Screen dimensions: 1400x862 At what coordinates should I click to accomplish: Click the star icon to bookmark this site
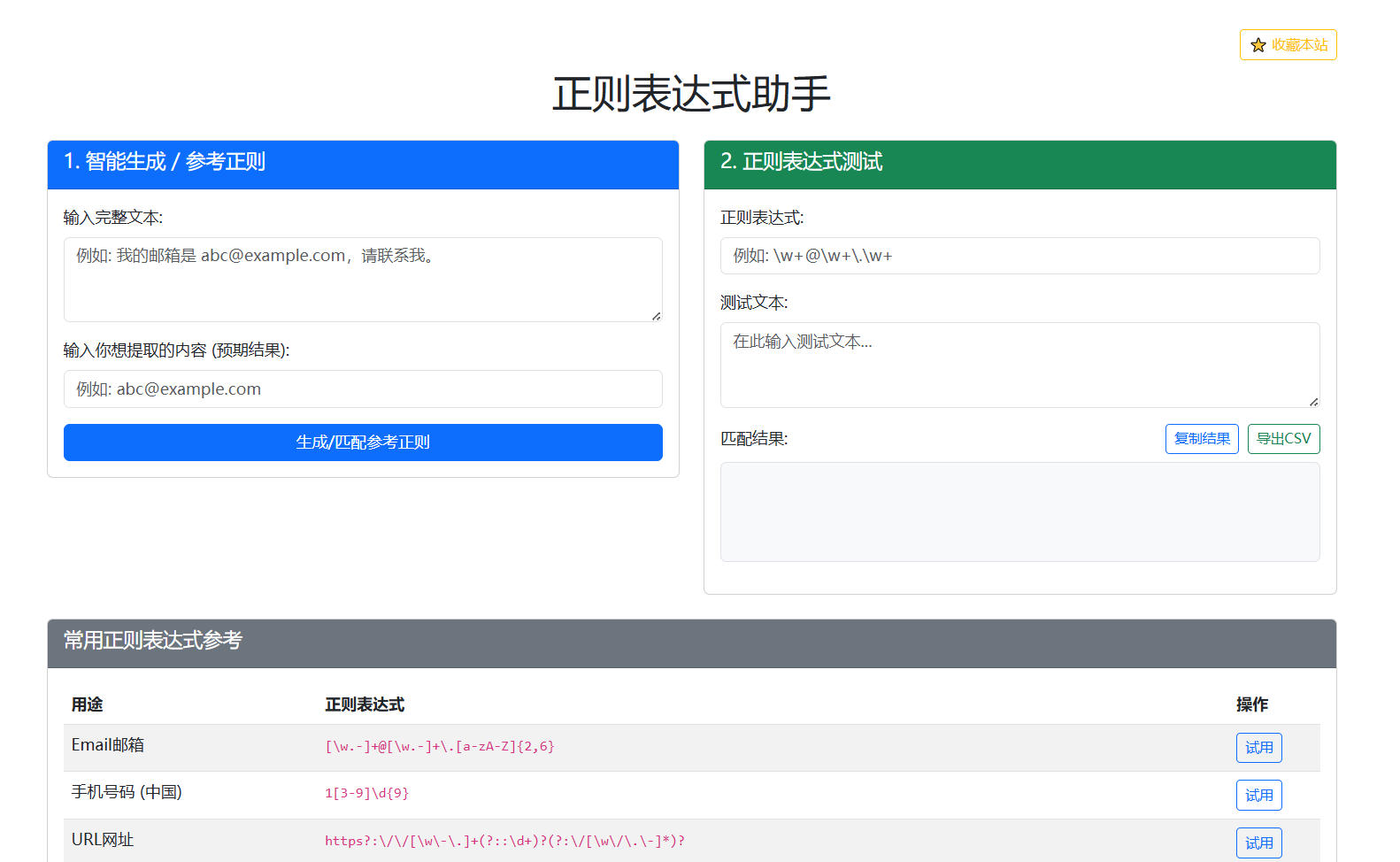coord(1258,45)
